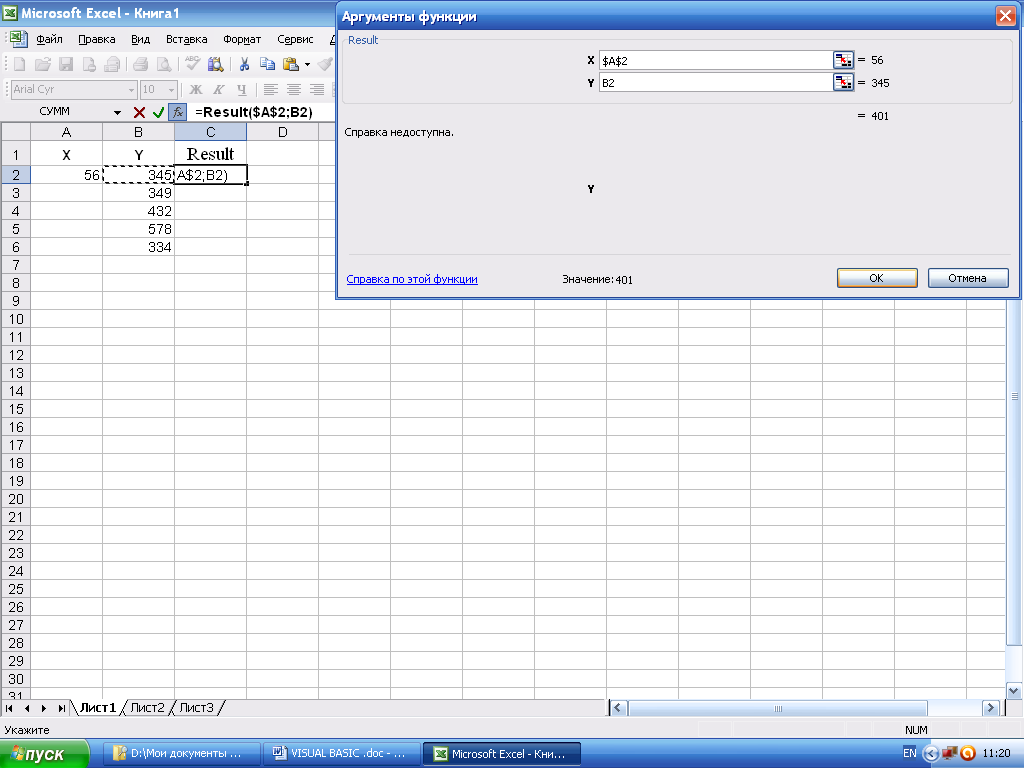
Task: Select cell B4 containing 432
Action: tap(138, 211)
